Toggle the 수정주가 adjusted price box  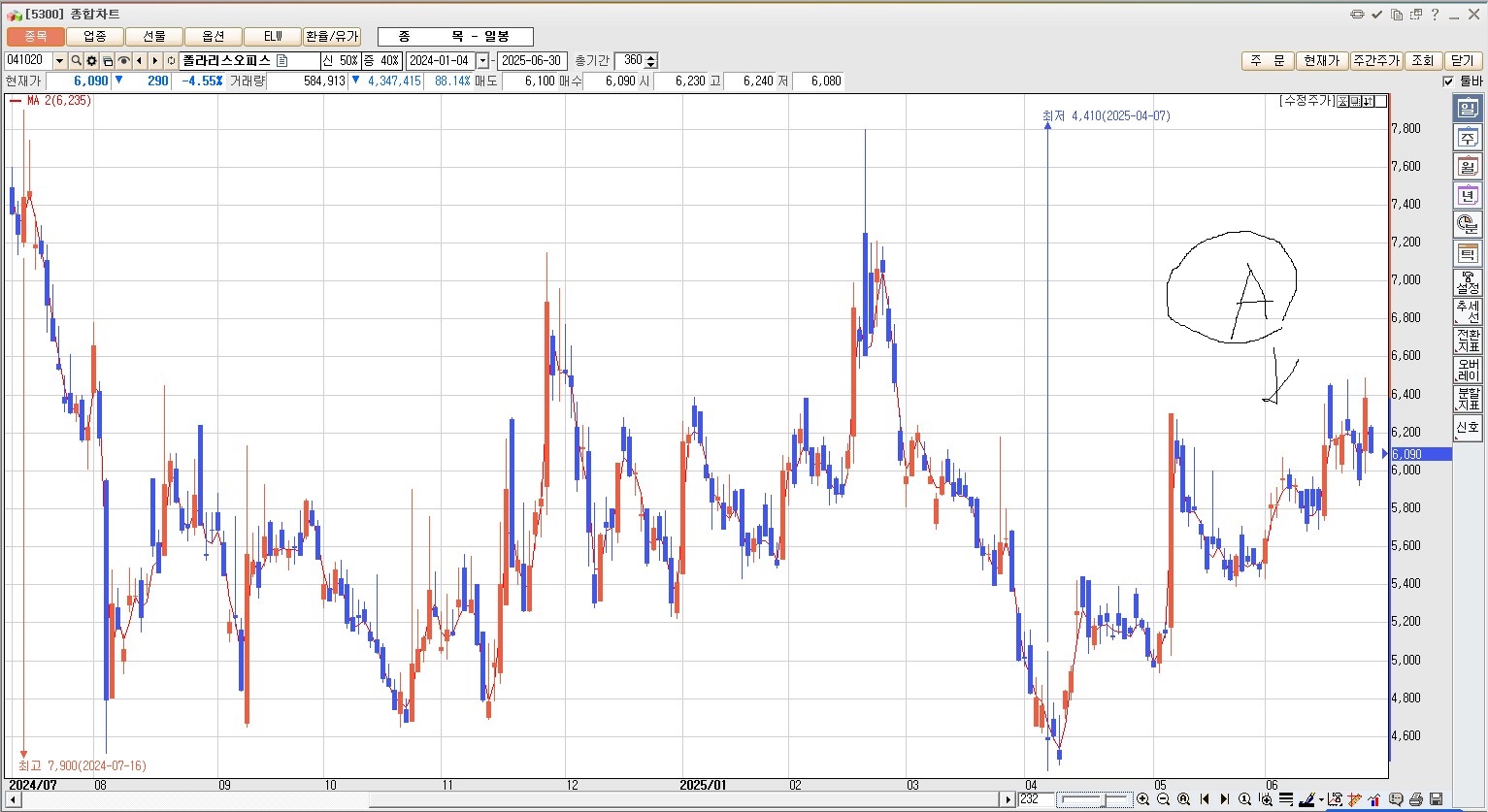coord(1306,101)
